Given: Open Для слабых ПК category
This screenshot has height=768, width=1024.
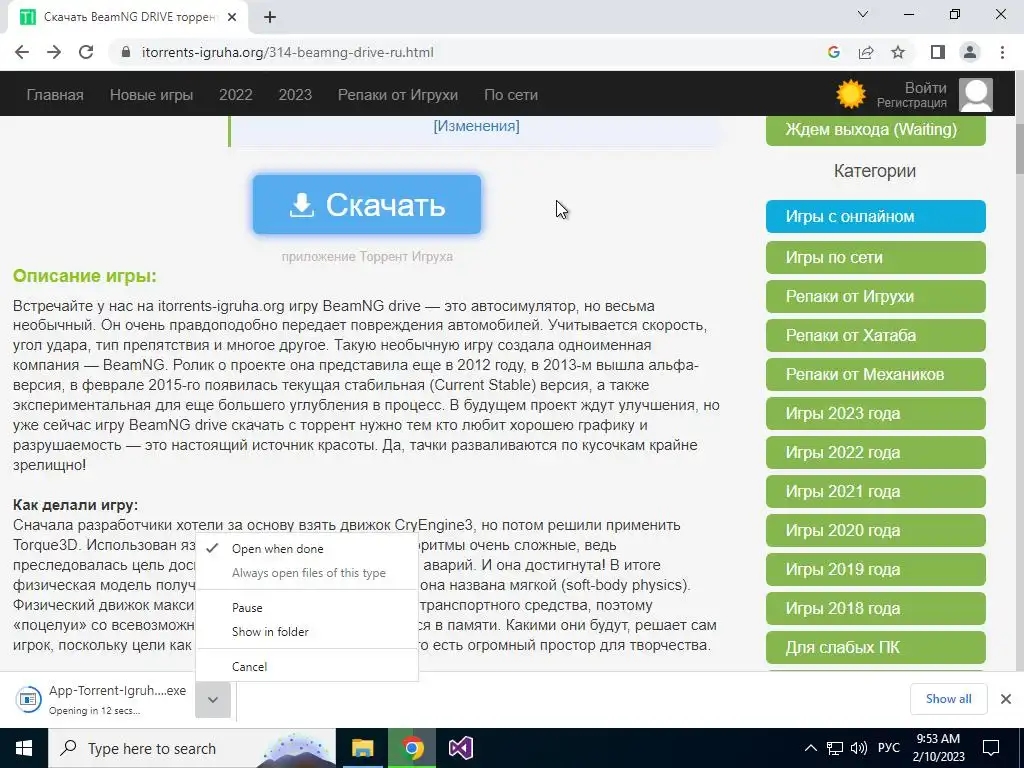Looking at the screenshot, I should point(876,647).
